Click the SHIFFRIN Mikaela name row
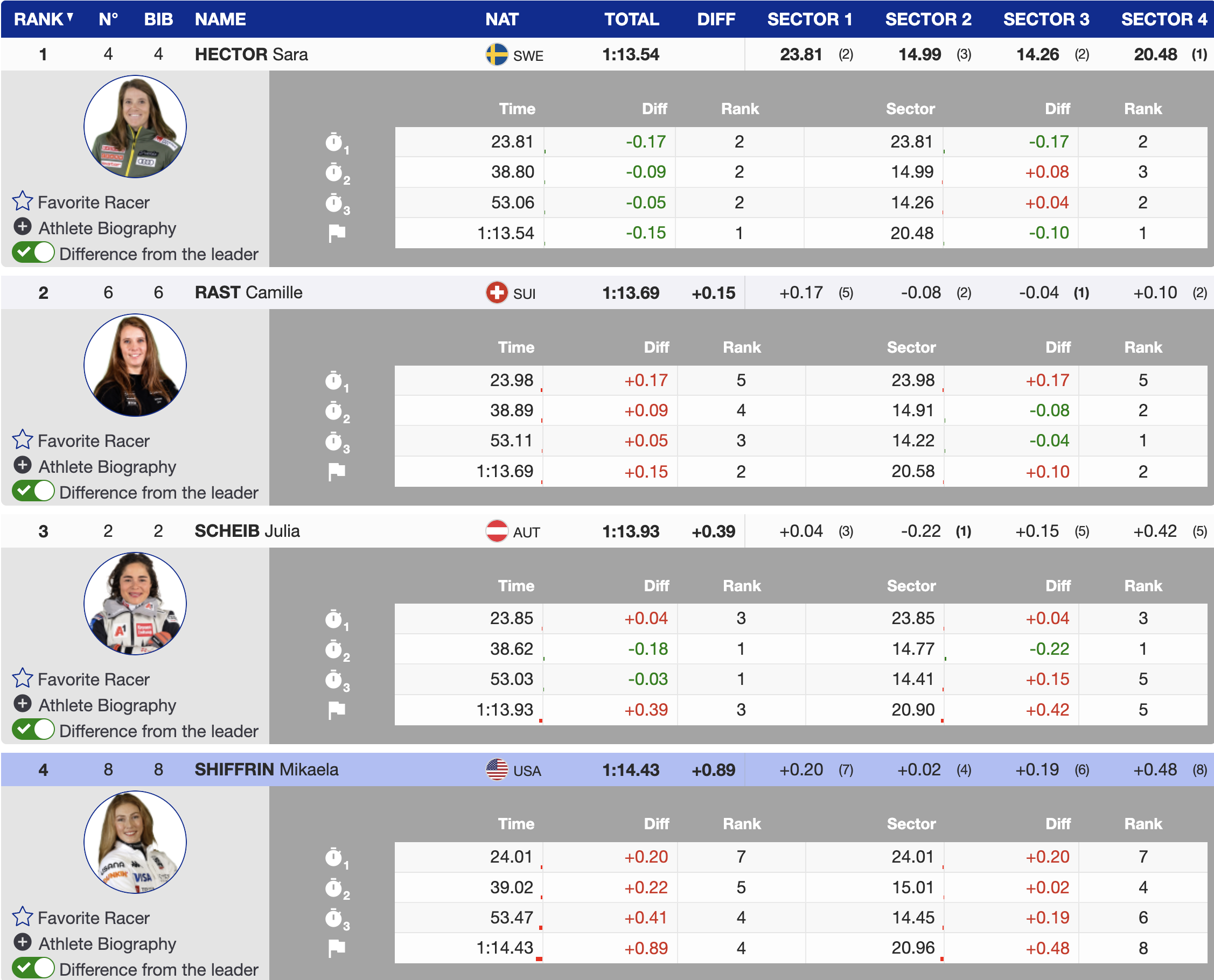This screenshot has width=1214, height=980. click(x=266, y=769)
